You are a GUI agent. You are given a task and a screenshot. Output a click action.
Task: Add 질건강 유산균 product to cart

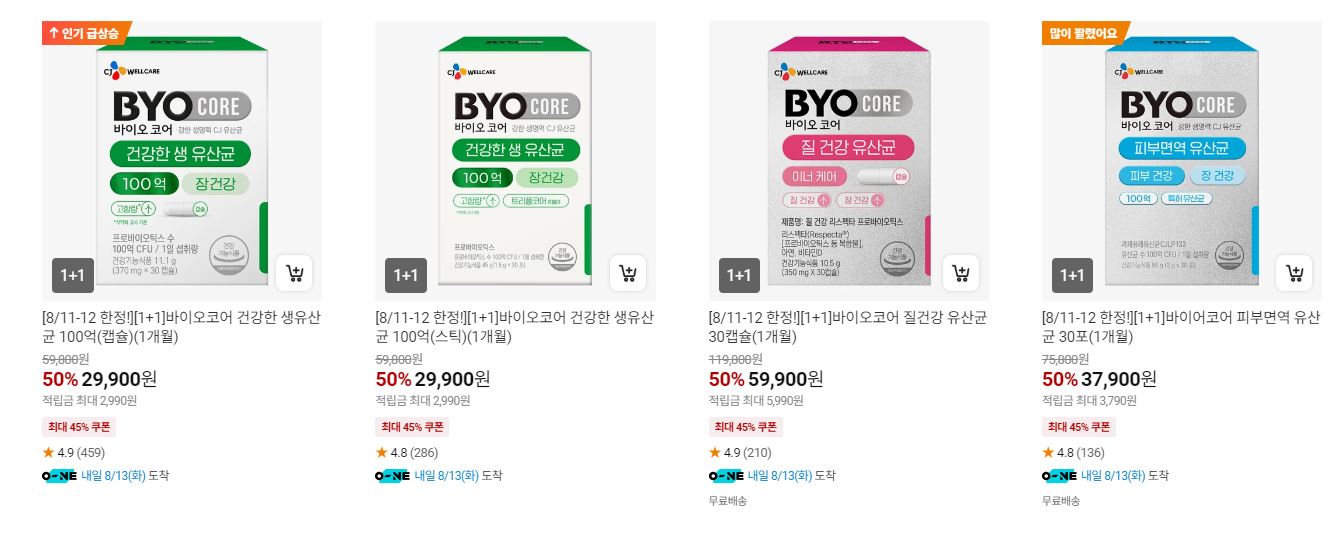pyautogui.click(x=961, y=273)
